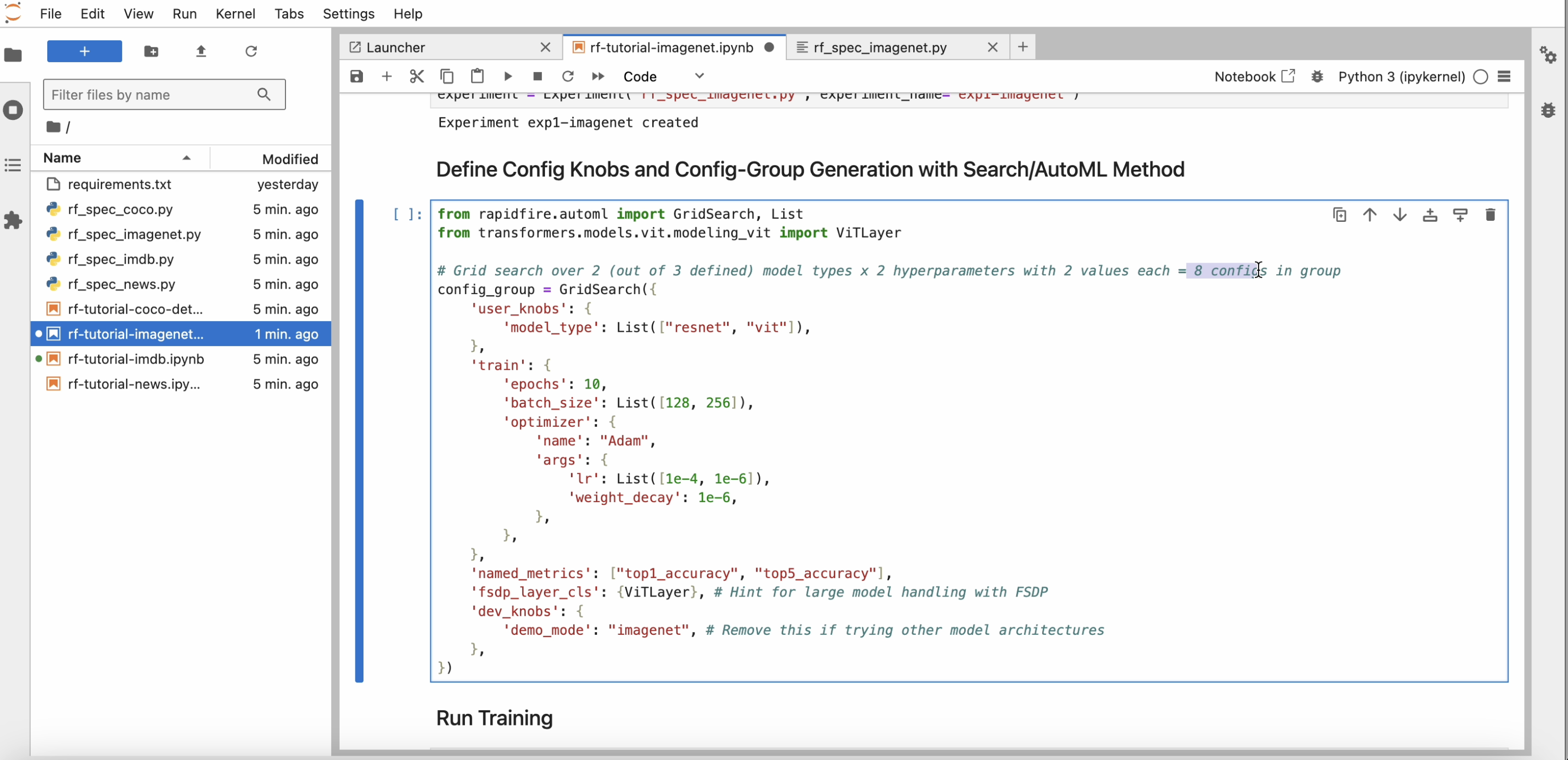Screen dimensions: 1568x760
Task: Click the kernel status circle indicator
Action: (x=1481, y=76)
